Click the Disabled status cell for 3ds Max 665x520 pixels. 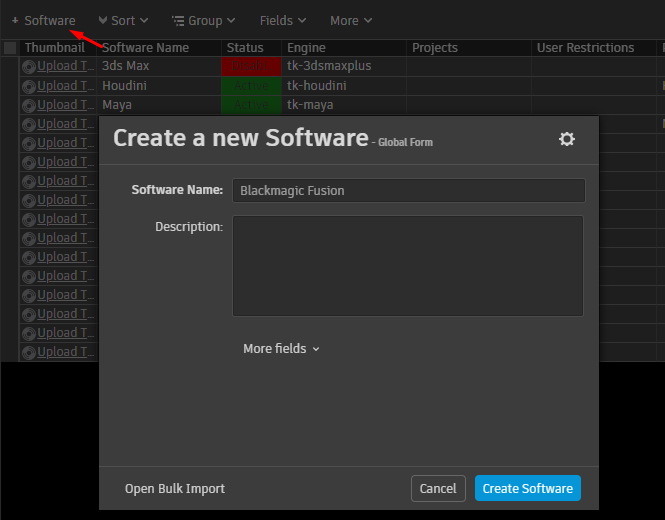point(251,66)
